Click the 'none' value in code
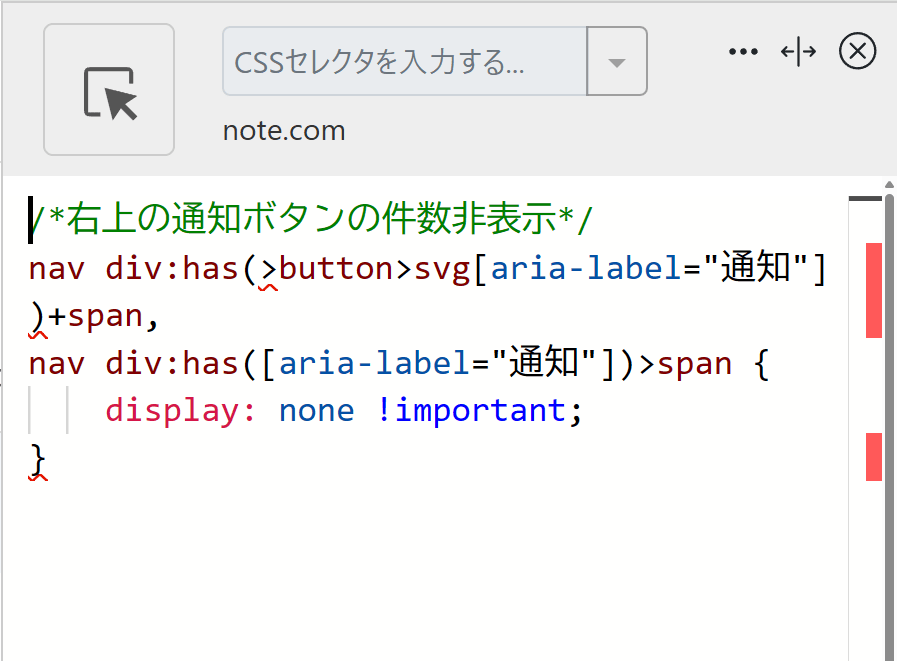The height and width of the screenshot is (661, 897). pos(316,411)
